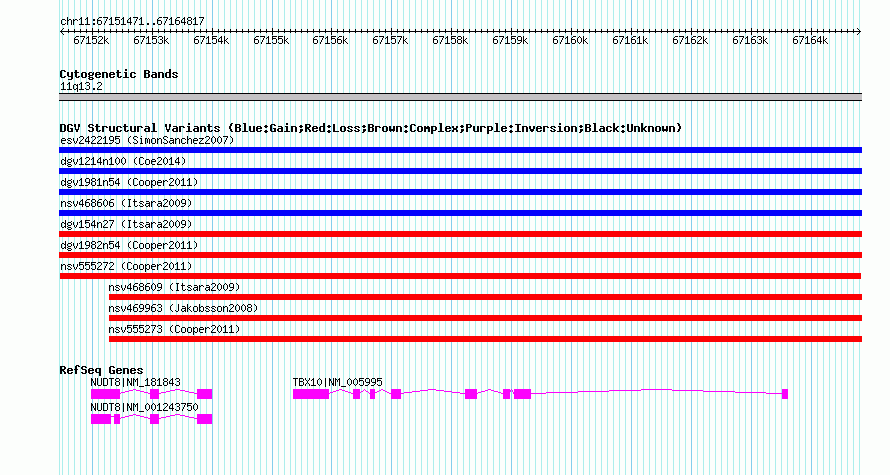This screenshot has width=890, height=475.
Task: Select the red bar under dgv1982n54
Action: [460, 255]
